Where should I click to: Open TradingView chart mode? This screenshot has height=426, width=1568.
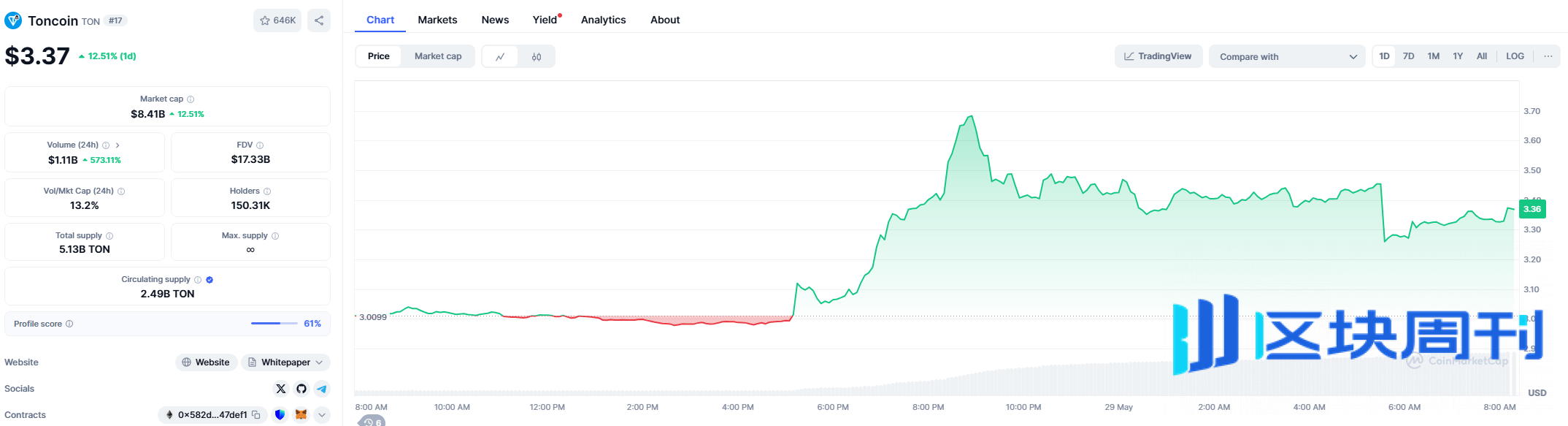click(x=1158, y=56)
